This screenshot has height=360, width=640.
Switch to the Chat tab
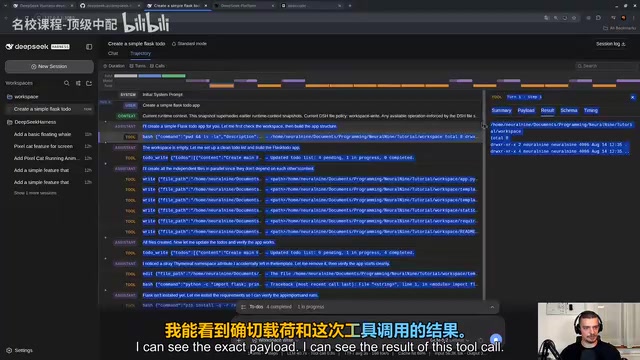113,53
